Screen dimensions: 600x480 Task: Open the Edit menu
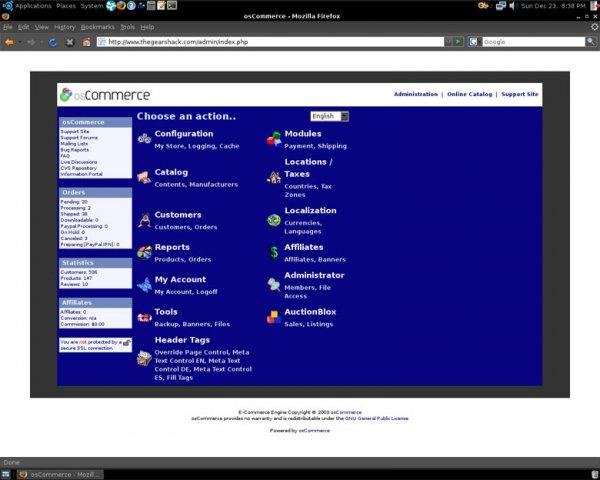pyautogui.click(x=23, y=27)
